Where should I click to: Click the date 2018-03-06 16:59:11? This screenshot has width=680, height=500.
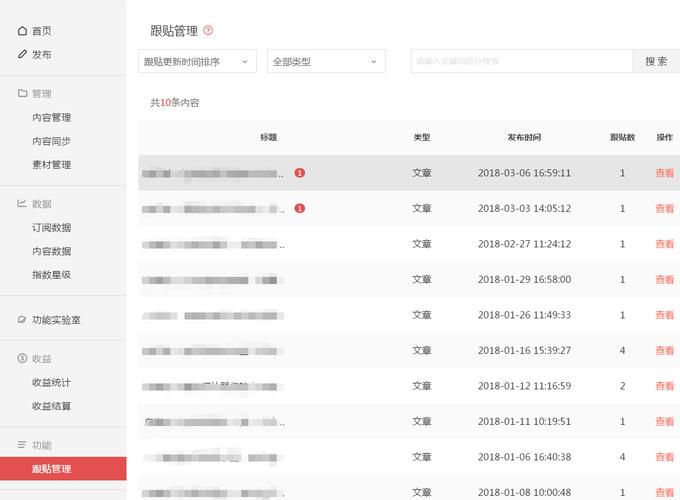(x=524, y=173)
